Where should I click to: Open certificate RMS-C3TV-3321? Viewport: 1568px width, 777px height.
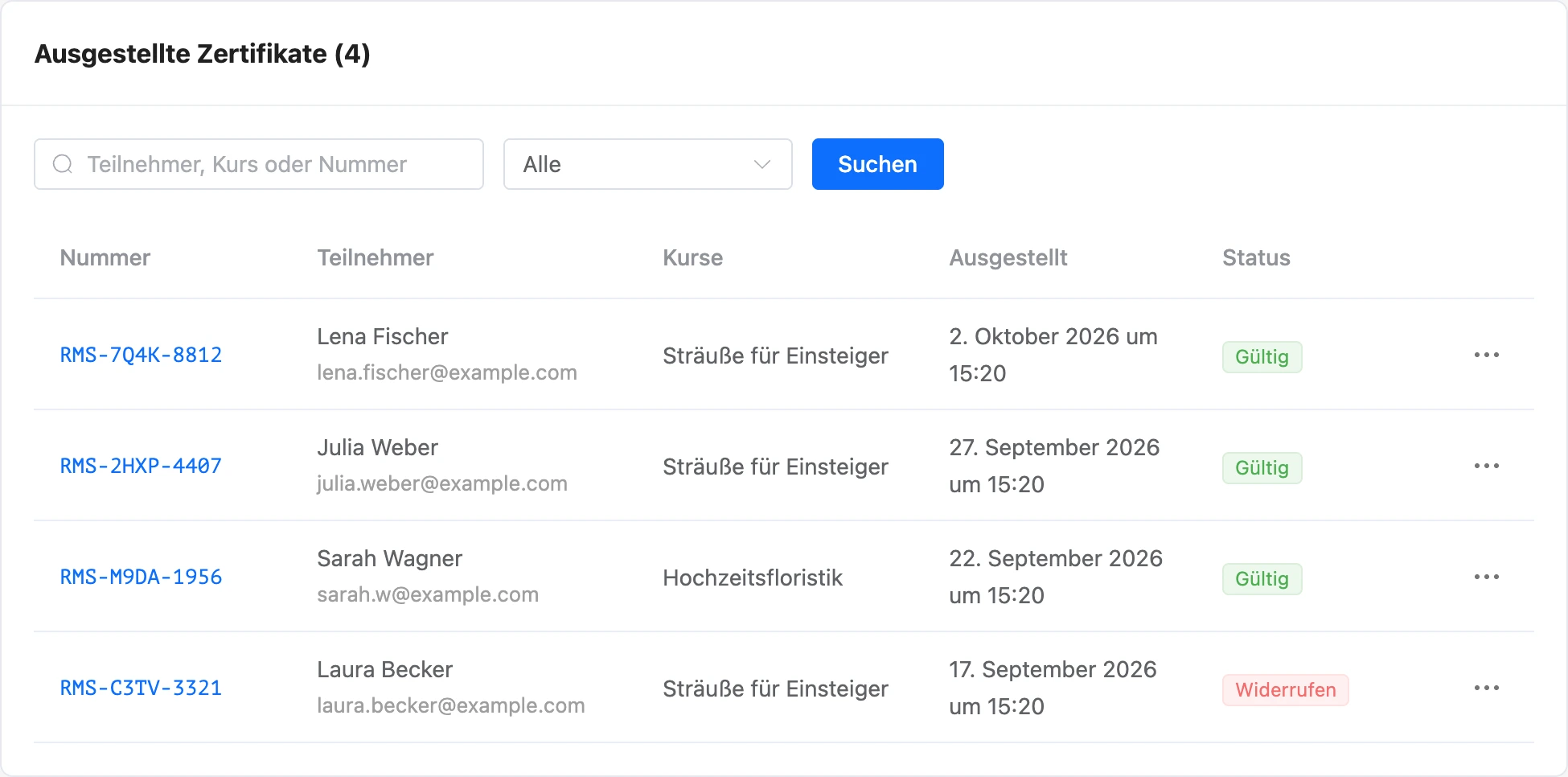coord(141,688)
